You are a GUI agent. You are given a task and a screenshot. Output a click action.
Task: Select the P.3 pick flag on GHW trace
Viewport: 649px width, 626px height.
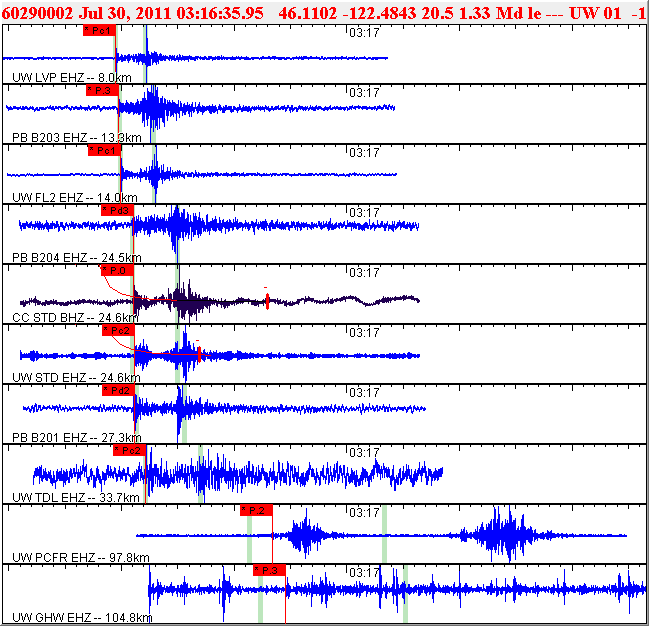[269, 571]
